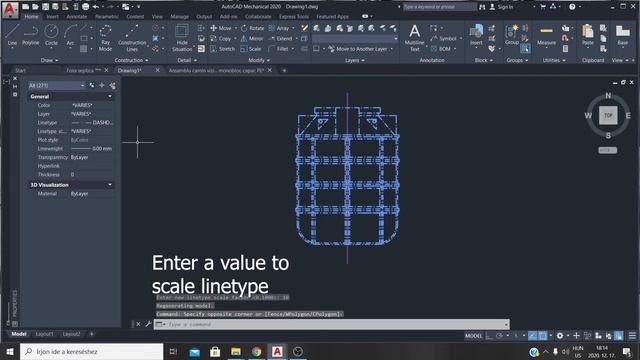Screen dimensions: 640x360
Task: Open Chrome from the taskbar
Action: [x=256, y=351]
